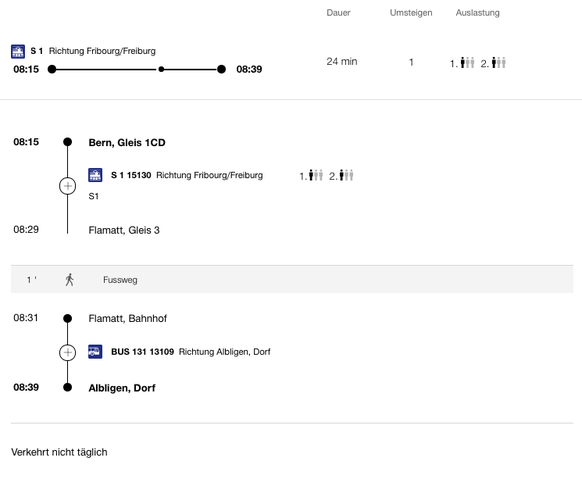Click the train icon beside S 1 15130
This screenshot has width=582, height=479.
point(95,175)
